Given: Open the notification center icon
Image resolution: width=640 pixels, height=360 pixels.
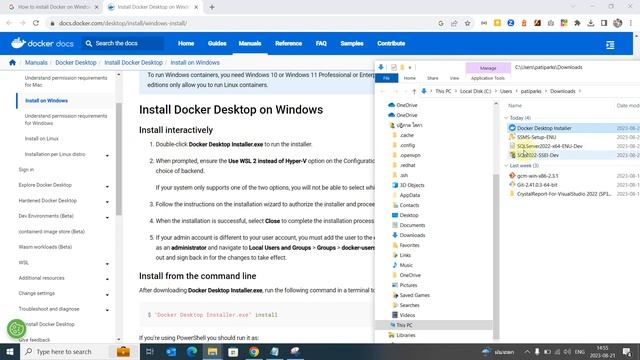Looking at the screenshot, I should pyautogui.click(x=627, y=351).
